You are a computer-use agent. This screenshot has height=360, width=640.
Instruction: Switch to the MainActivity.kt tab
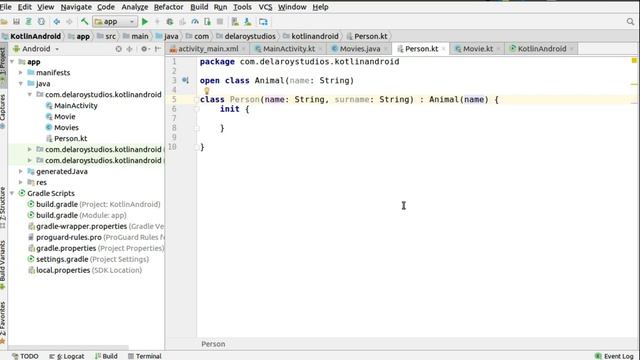(x=289, y=49)
